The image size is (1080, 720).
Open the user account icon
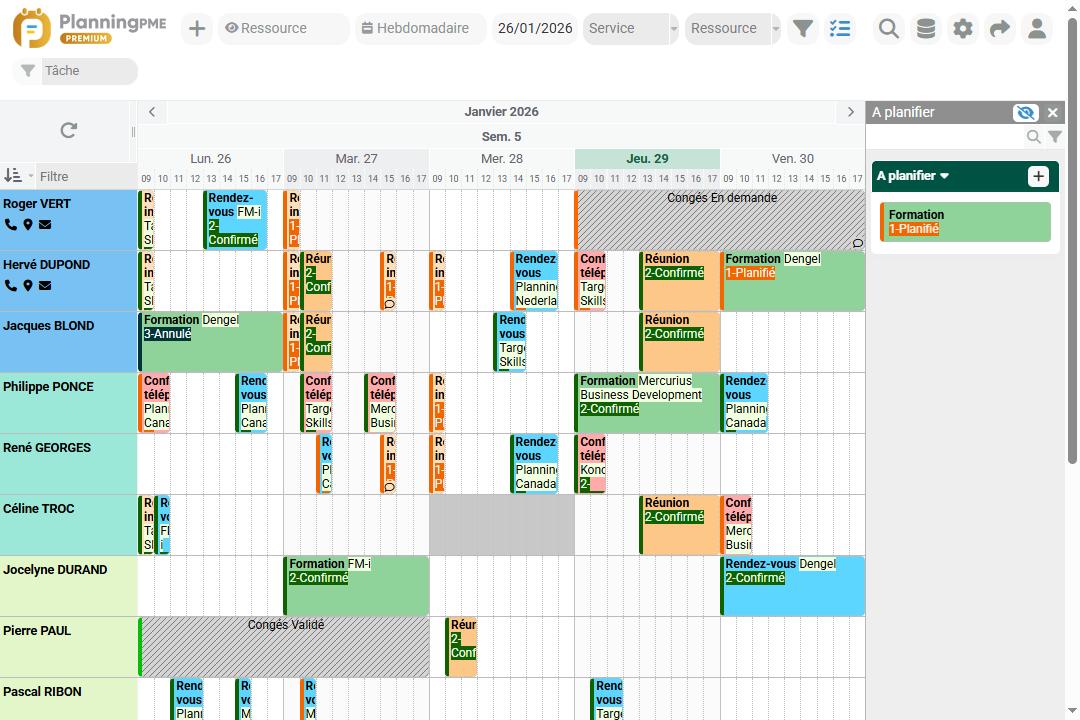[x=1037, y=28]
